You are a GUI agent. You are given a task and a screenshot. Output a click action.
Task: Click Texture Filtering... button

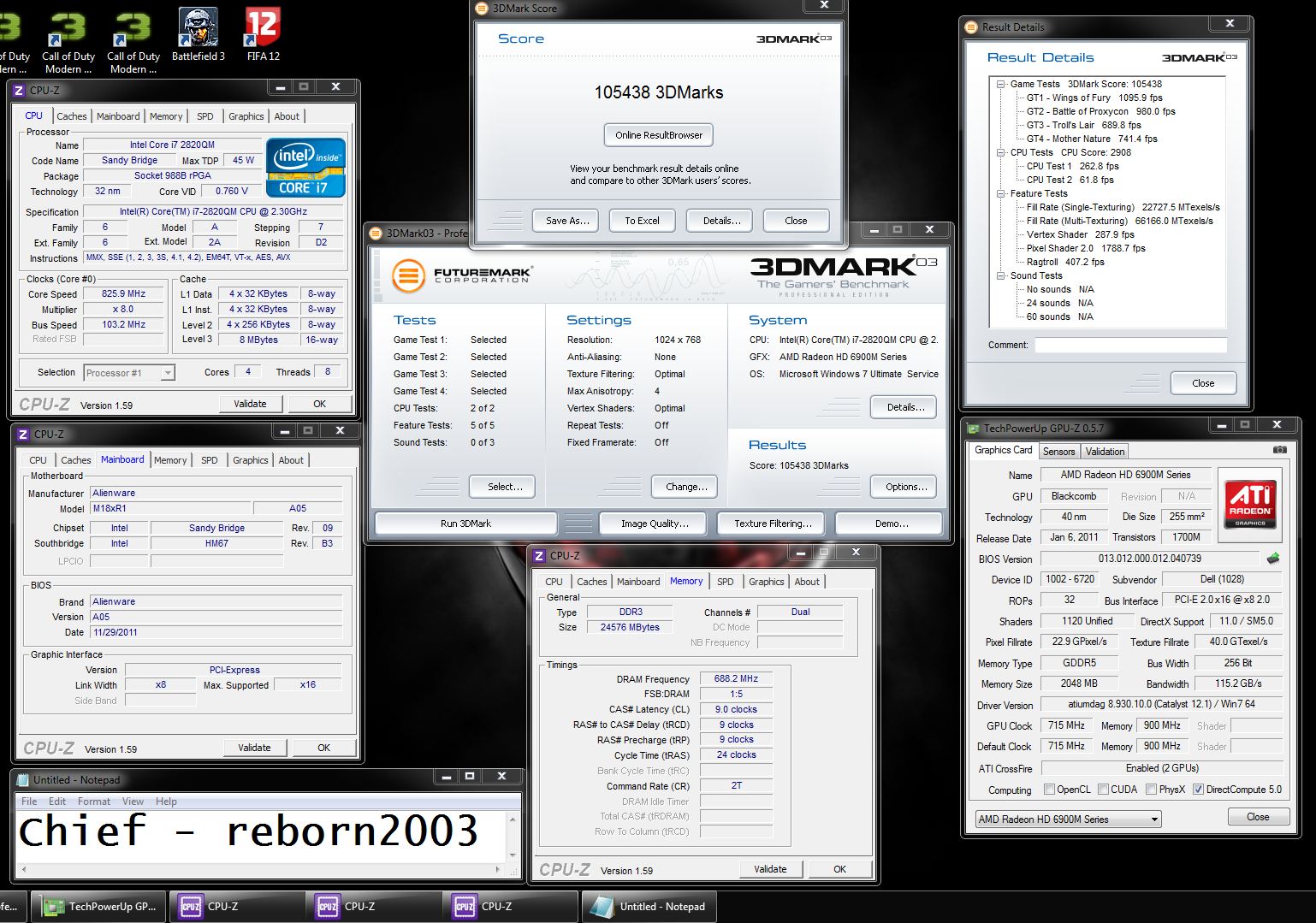click(x=772, y=524)
